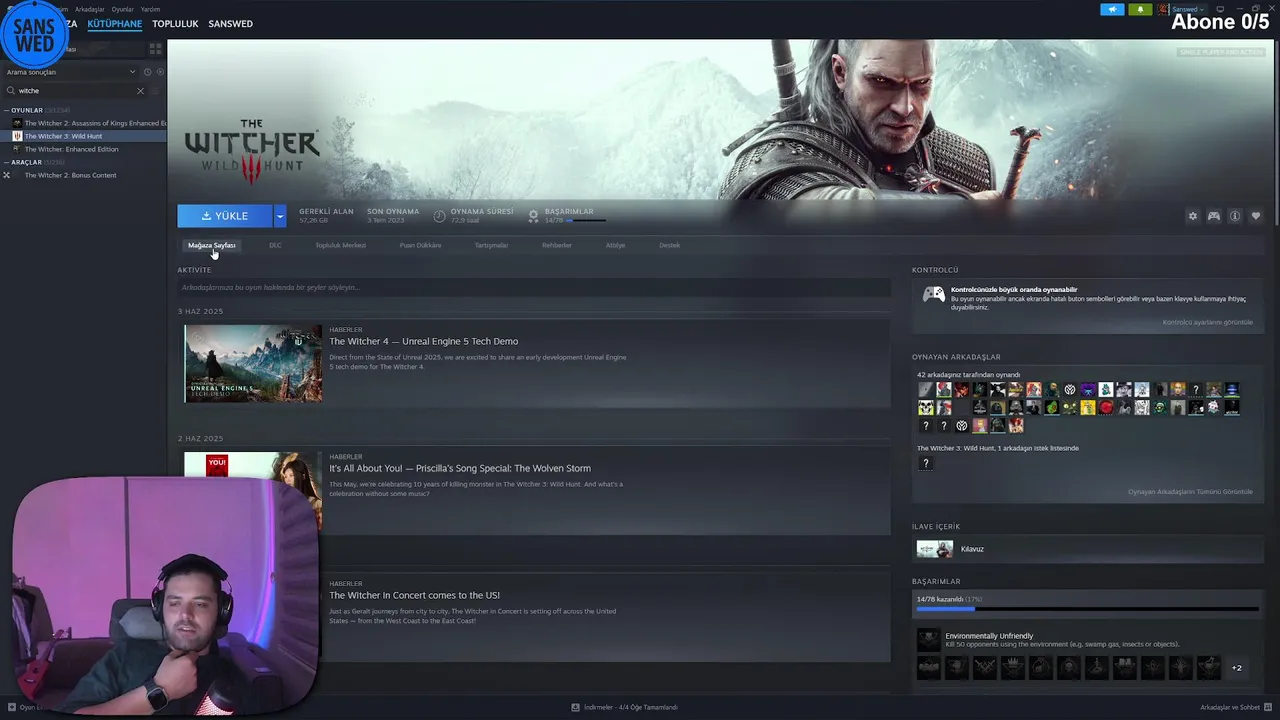Clear the library search text

coord(140,91)
